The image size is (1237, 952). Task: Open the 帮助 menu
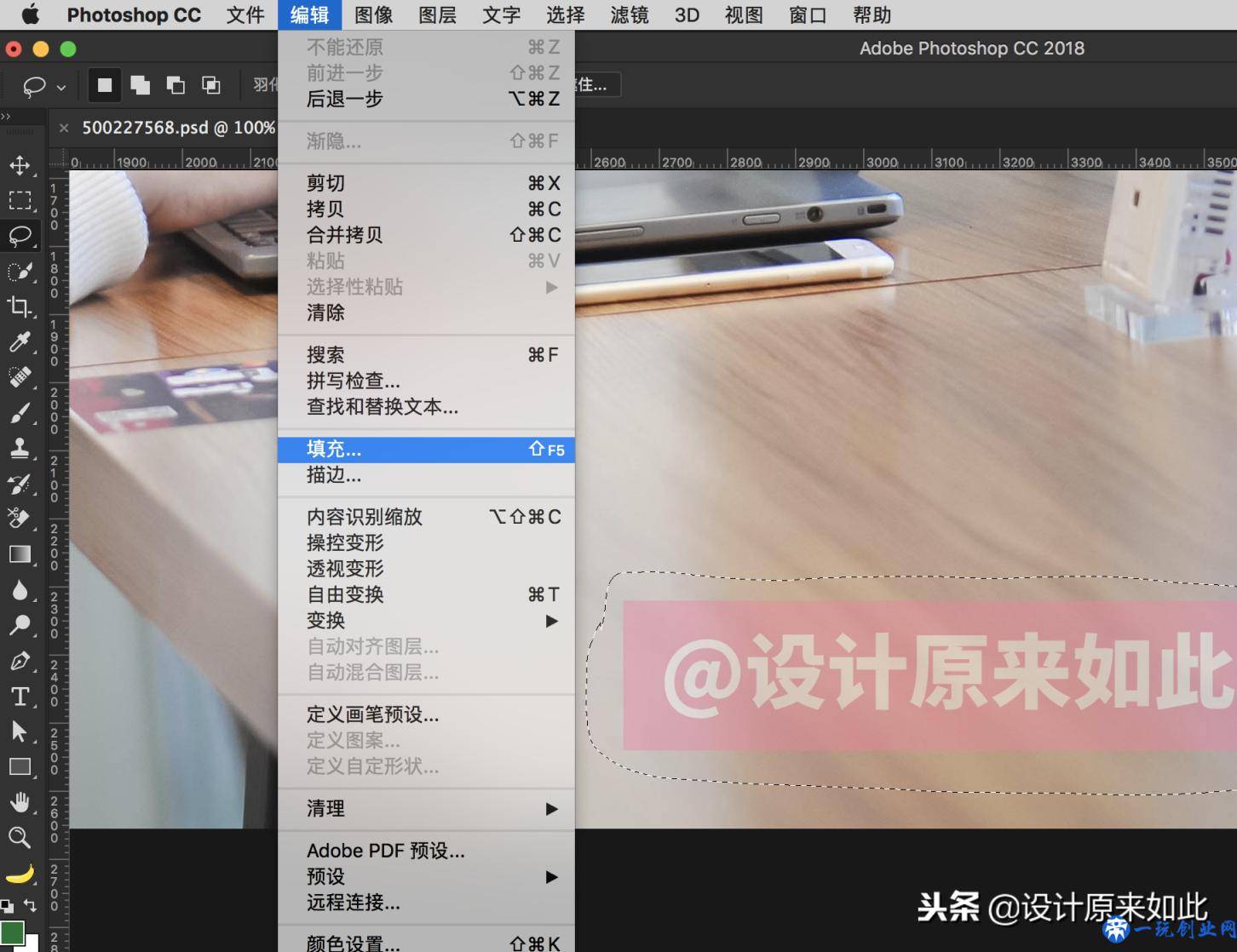pos(872,14)
